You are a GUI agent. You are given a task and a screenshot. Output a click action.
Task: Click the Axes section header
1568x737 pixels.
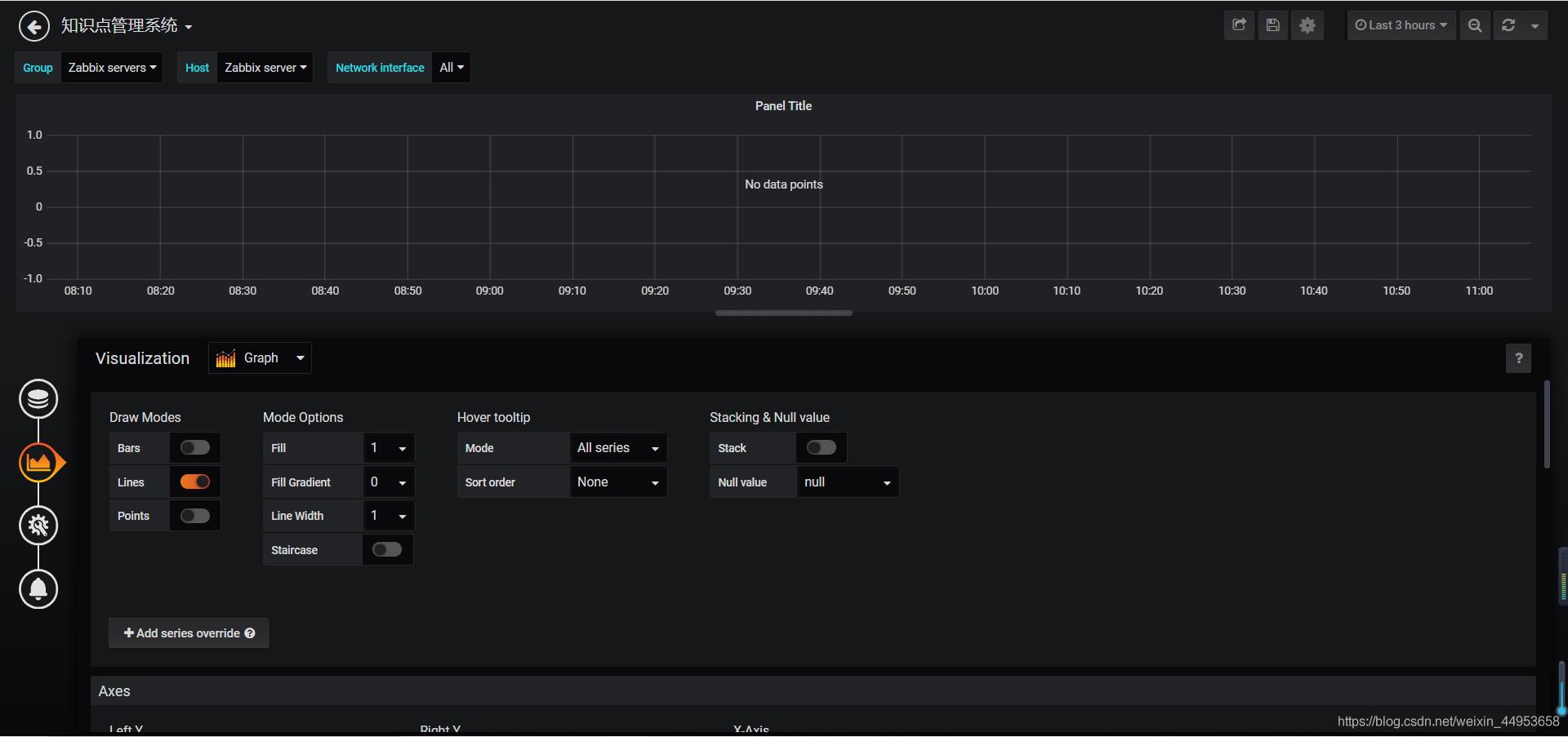click(x=813, y=691)
